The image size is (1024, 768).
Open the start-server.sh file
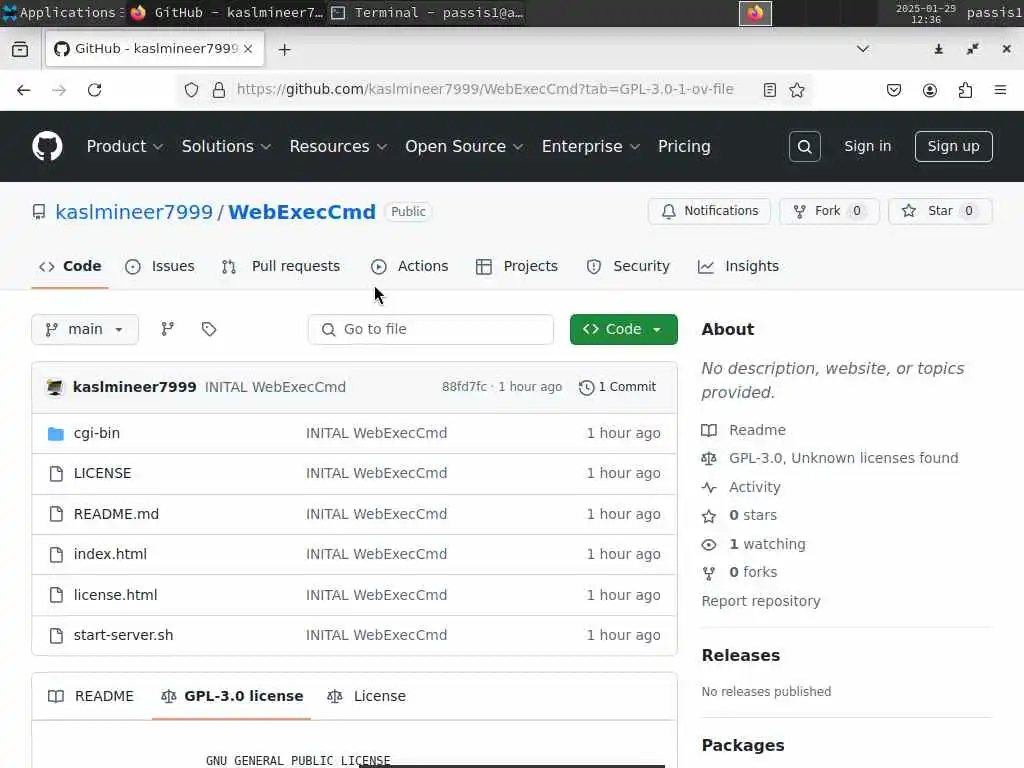[123, 635]
